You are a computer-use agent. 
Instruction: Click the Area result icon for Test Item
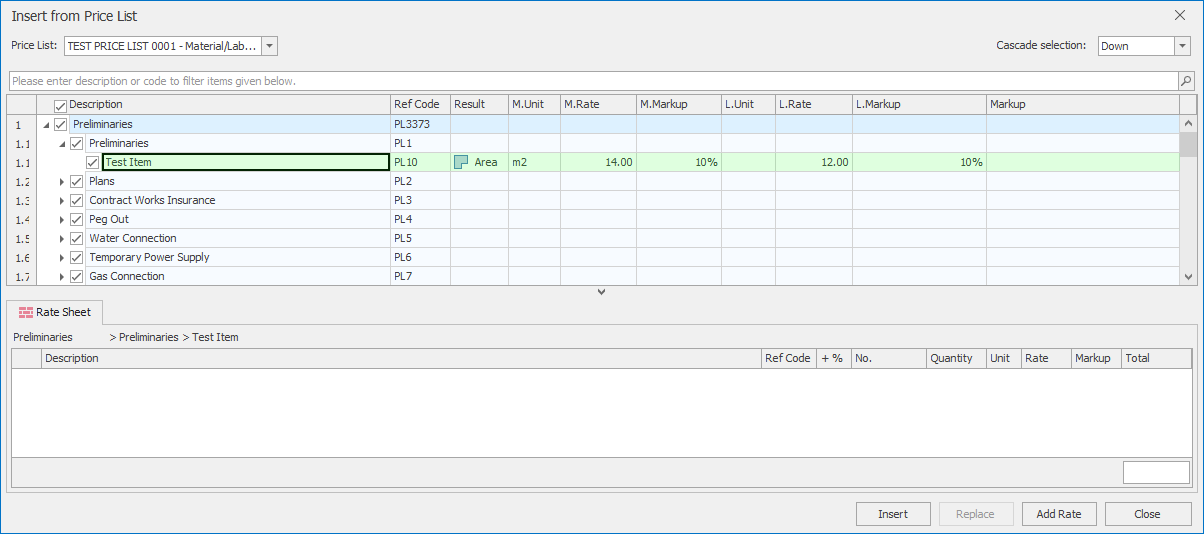coord(461,162)
